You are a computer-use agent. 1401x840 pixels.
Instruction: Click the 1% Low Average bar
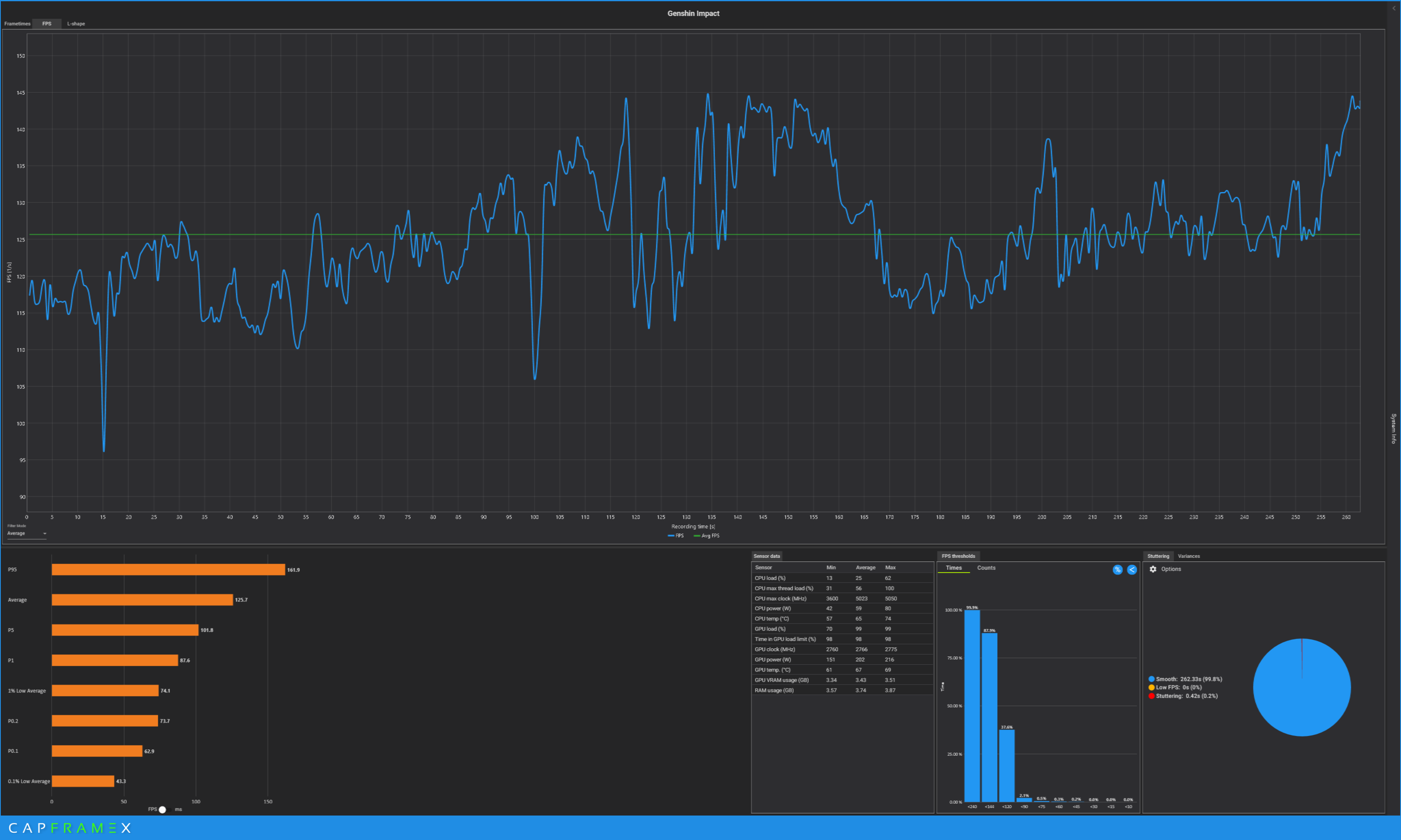105,691
